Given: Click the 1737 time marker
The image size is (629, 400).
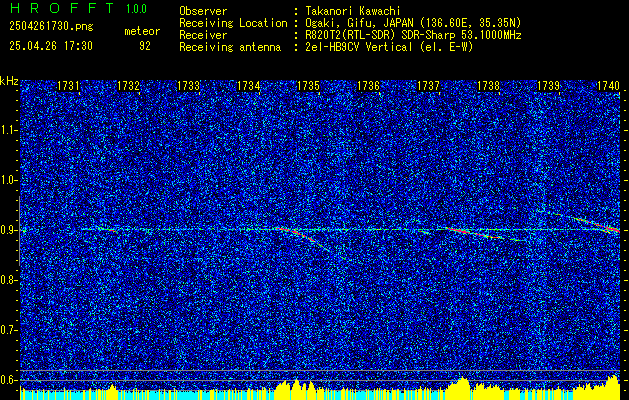Looking at the screenshot, I should pos(428,85).
